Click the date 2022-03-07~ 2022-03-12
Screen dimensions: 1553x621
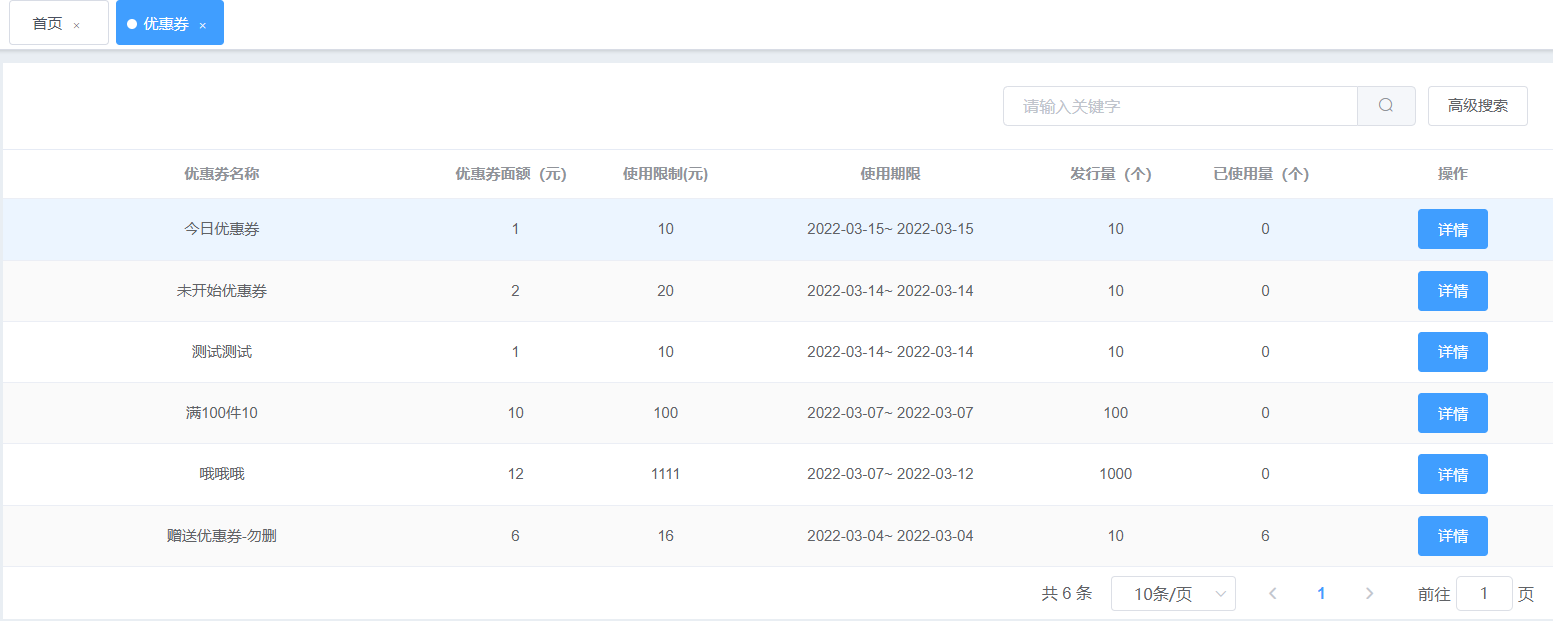890,474
